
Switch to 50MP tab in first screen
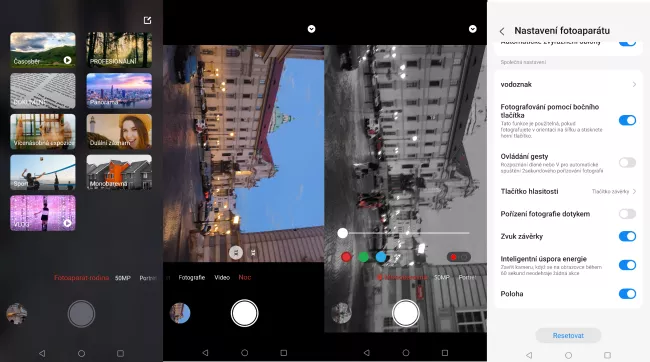point(123,278)
